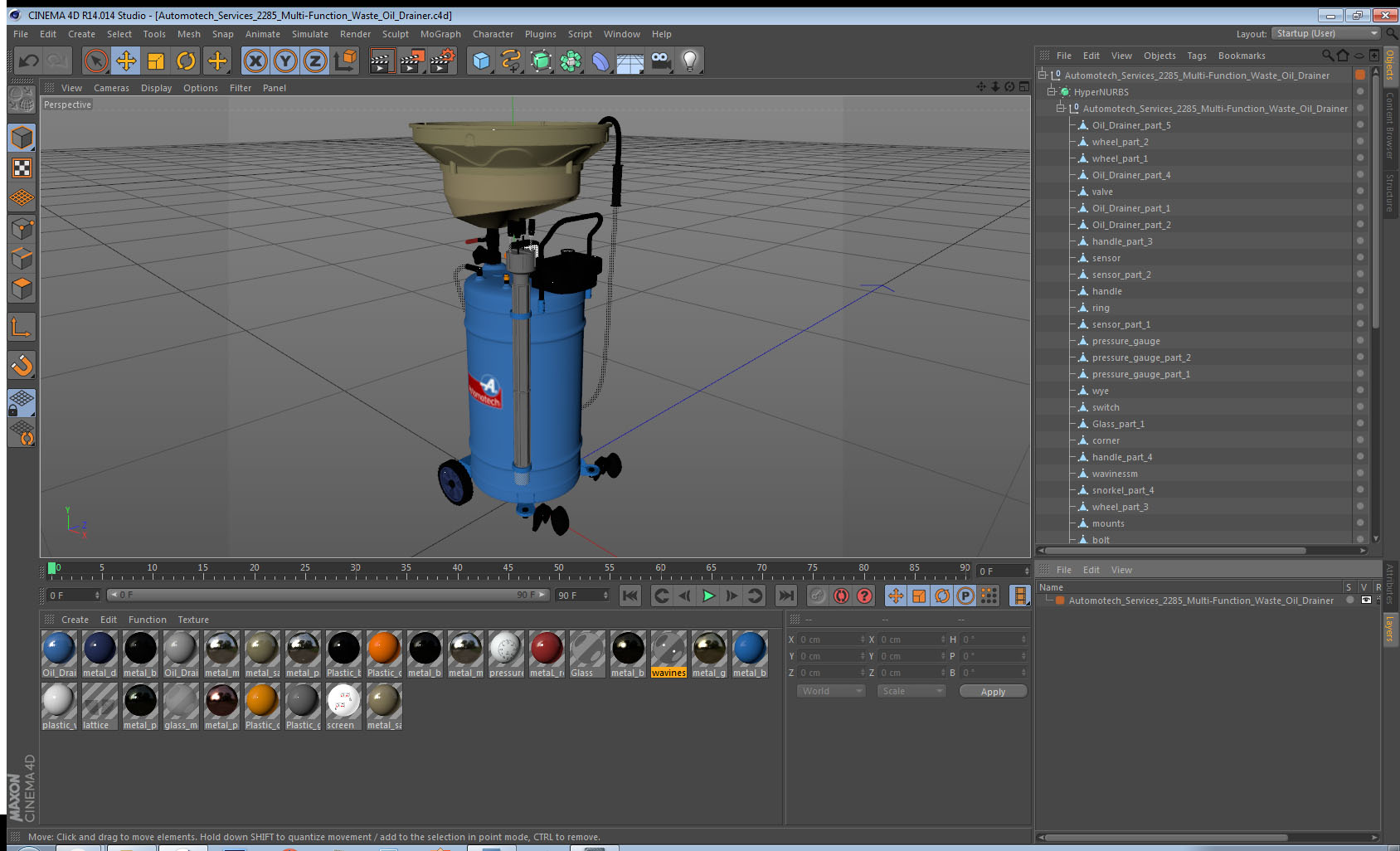
Task: Click the record active objects button
Action: coord(818,596)
